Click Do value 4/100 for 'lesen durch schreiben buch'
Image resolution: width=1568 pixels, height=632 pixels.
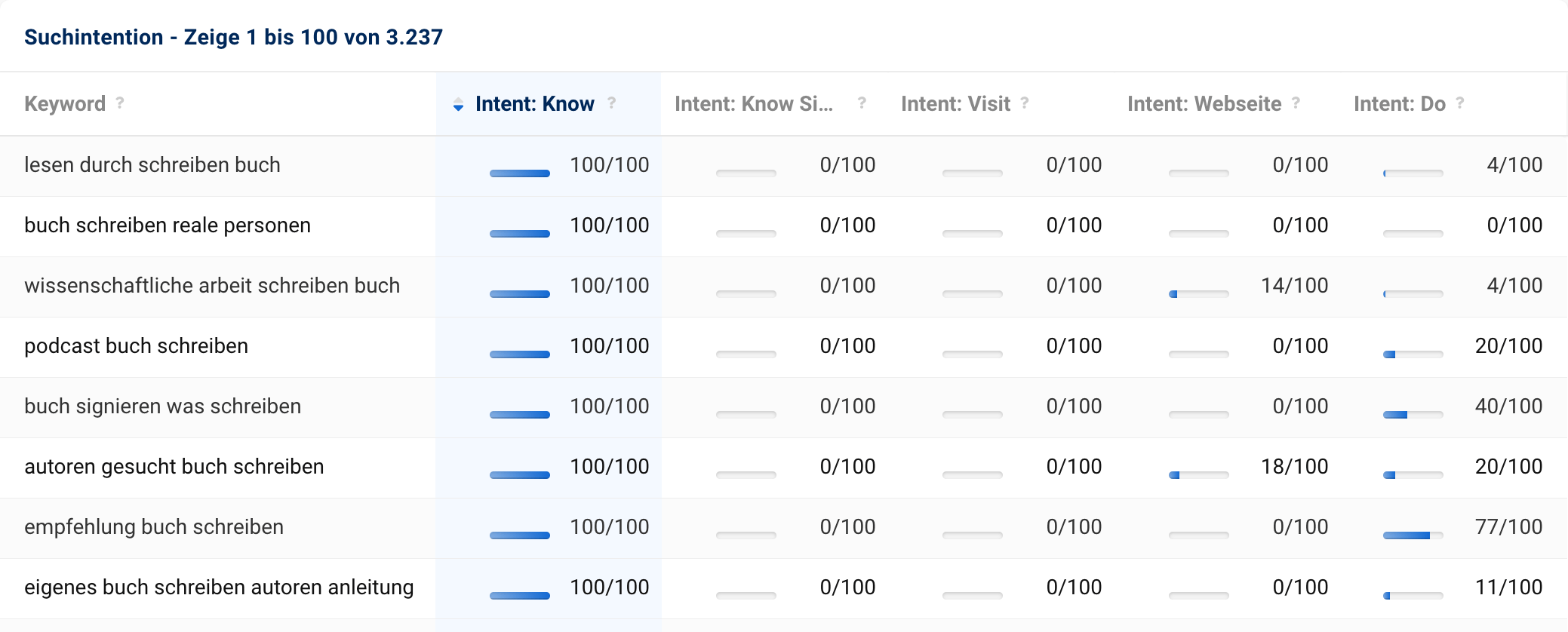tap(1514, 165)
